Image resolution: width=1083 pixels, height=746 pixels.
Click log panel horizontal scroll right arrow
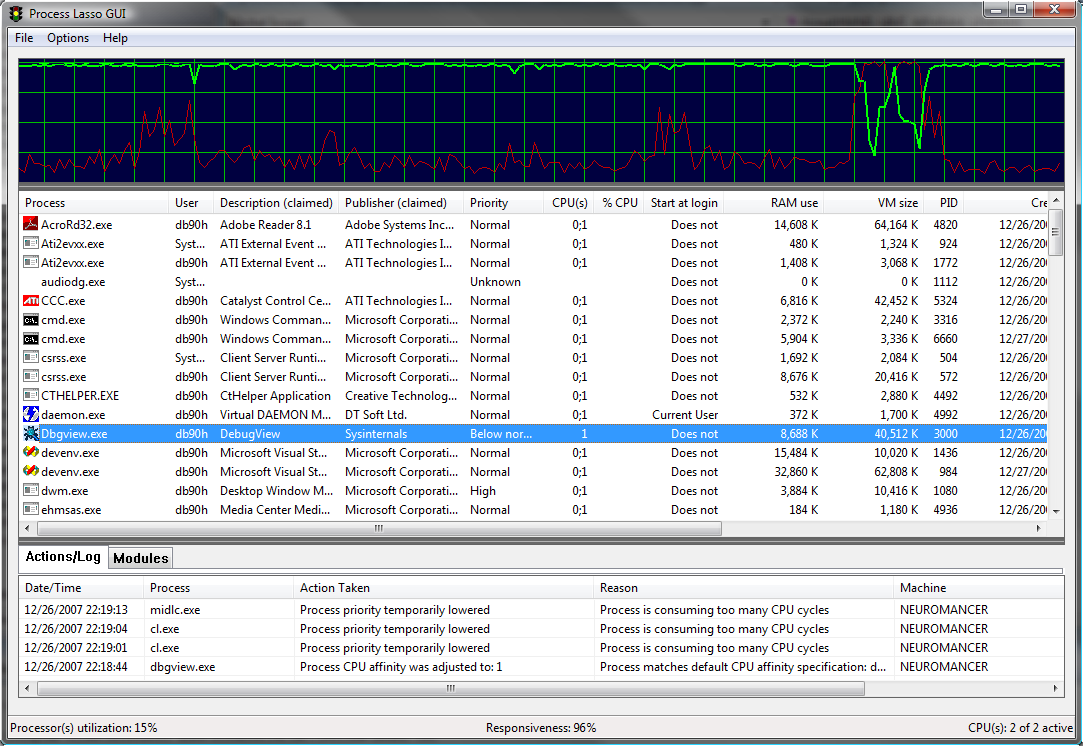click(1055, 689)
